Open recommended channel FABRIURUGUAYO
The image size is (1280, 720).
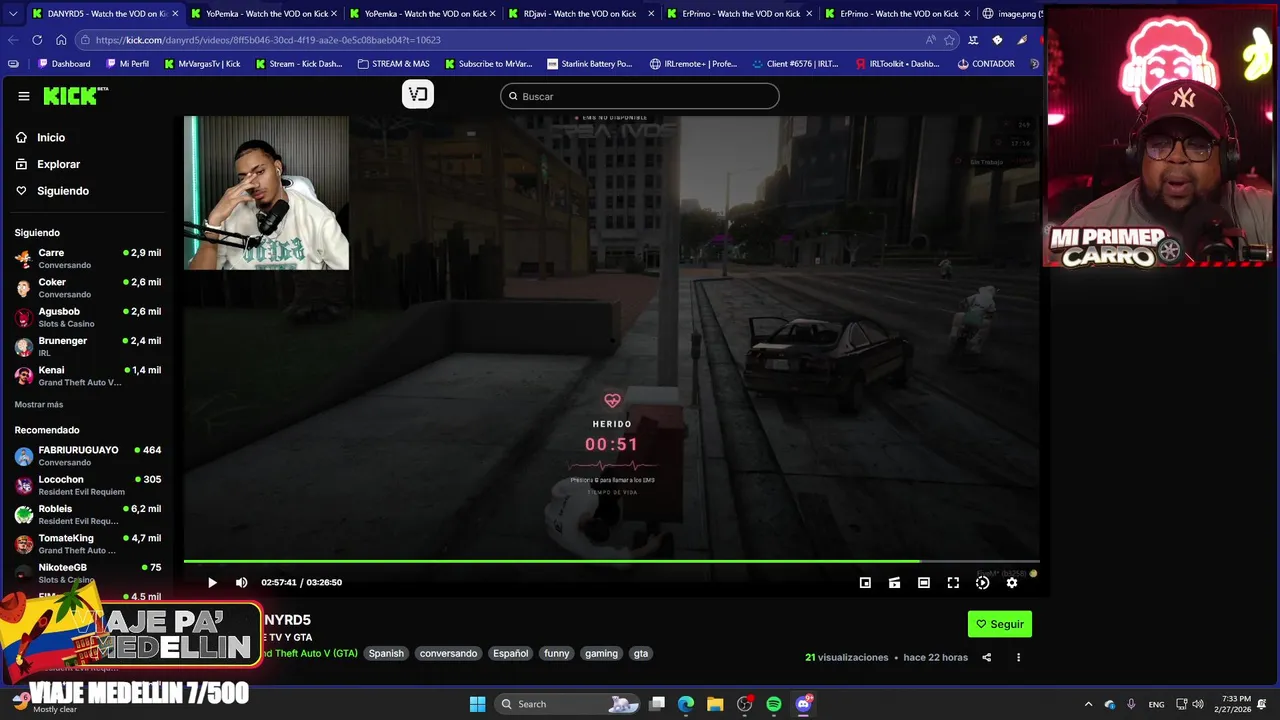[x=88, y=456]
